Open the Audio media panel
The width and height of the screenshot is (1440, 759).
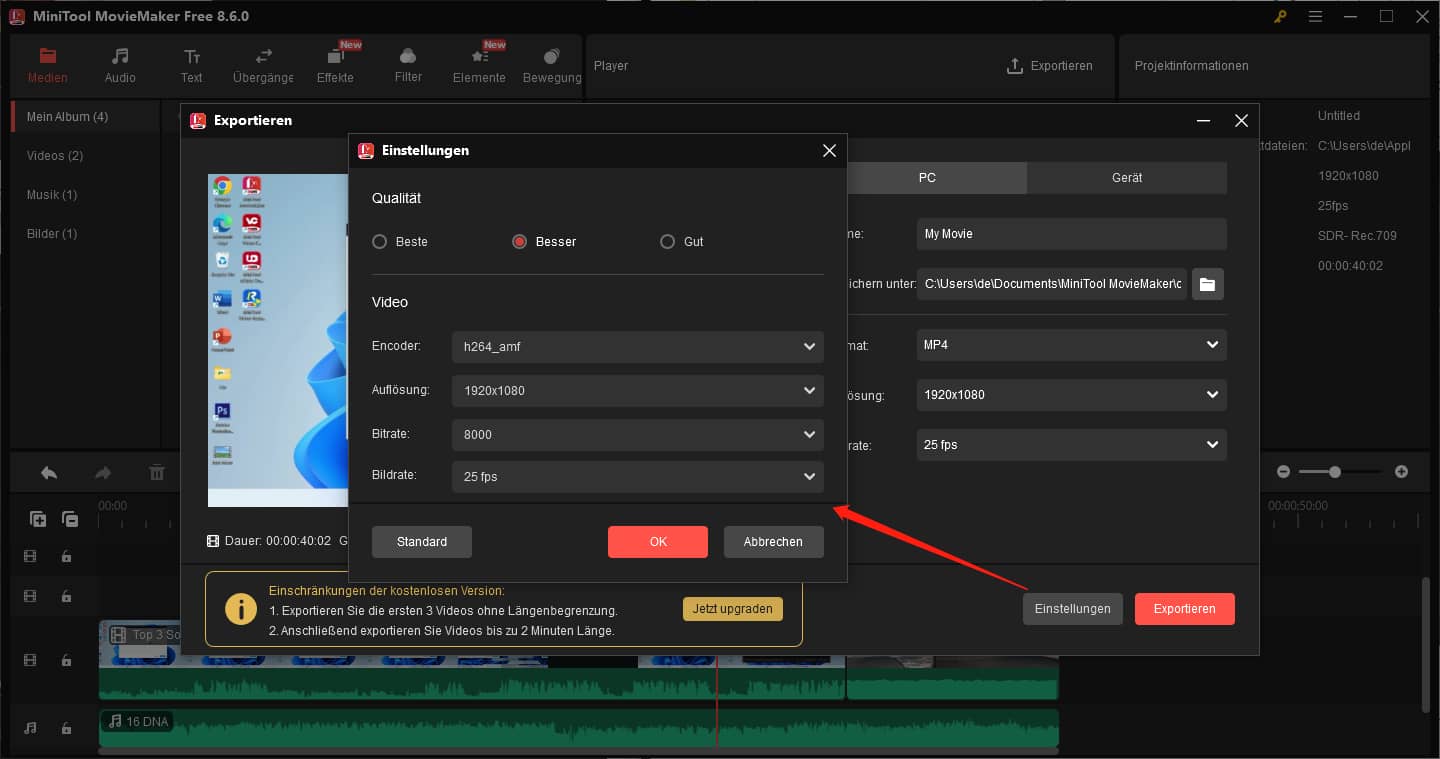point(119,64)
